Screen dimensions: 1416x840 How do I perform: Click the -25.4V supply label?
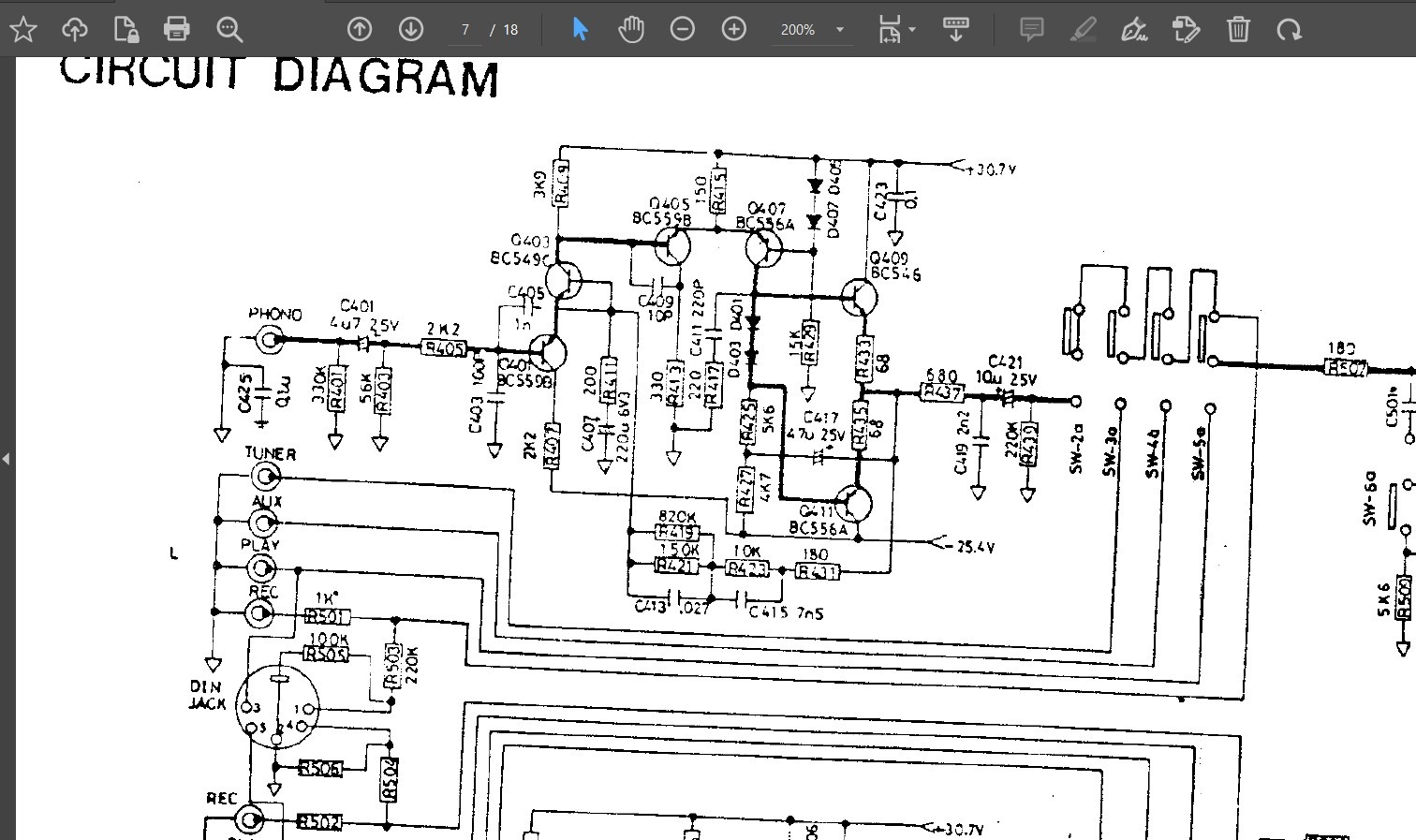pyautogui.click(x=969, y=547)
